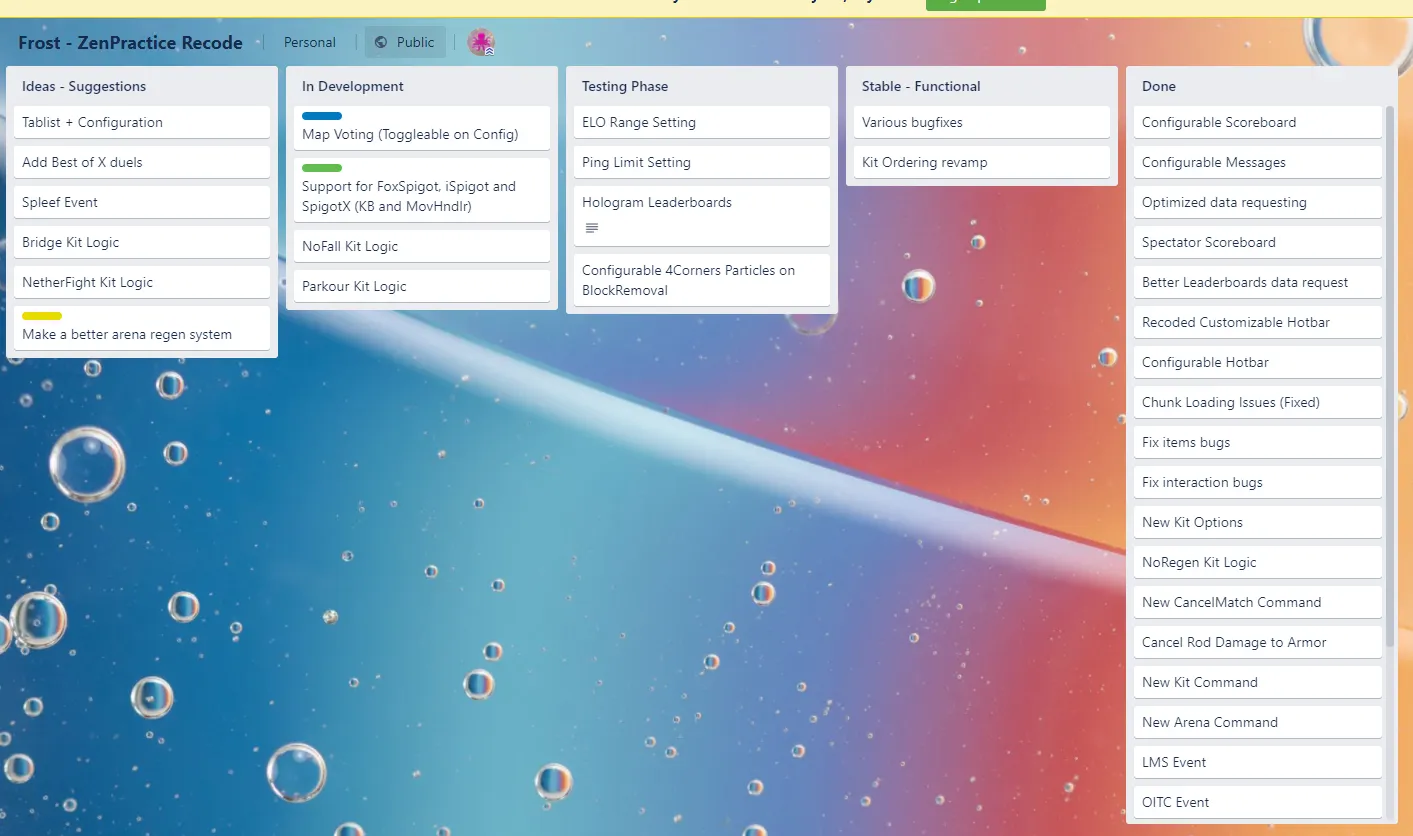The width and height of the screenshot is (1413, 836).
Task: Click the Done list scrollbar
Action: tap(1389, 400)
